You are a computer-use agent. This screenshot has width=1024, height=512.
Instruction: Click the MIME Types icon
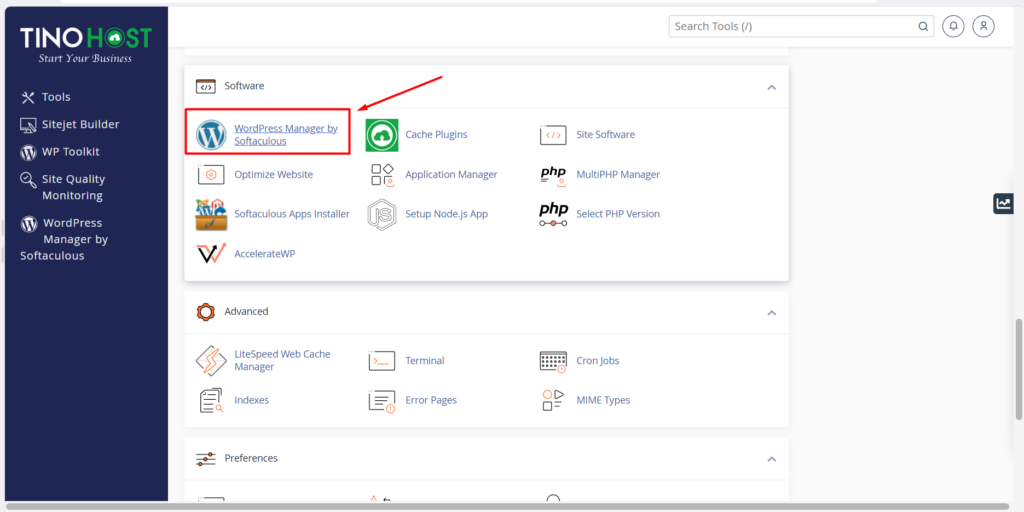pyautogui.click(x=553, y=400)
